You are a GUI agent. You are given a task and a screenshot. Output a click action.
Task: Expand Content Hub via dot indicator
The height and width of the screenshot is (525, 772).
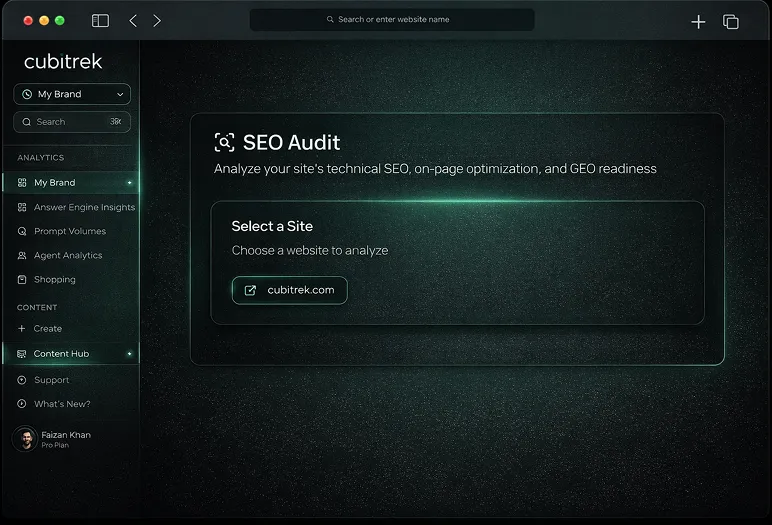pos(129,354)
